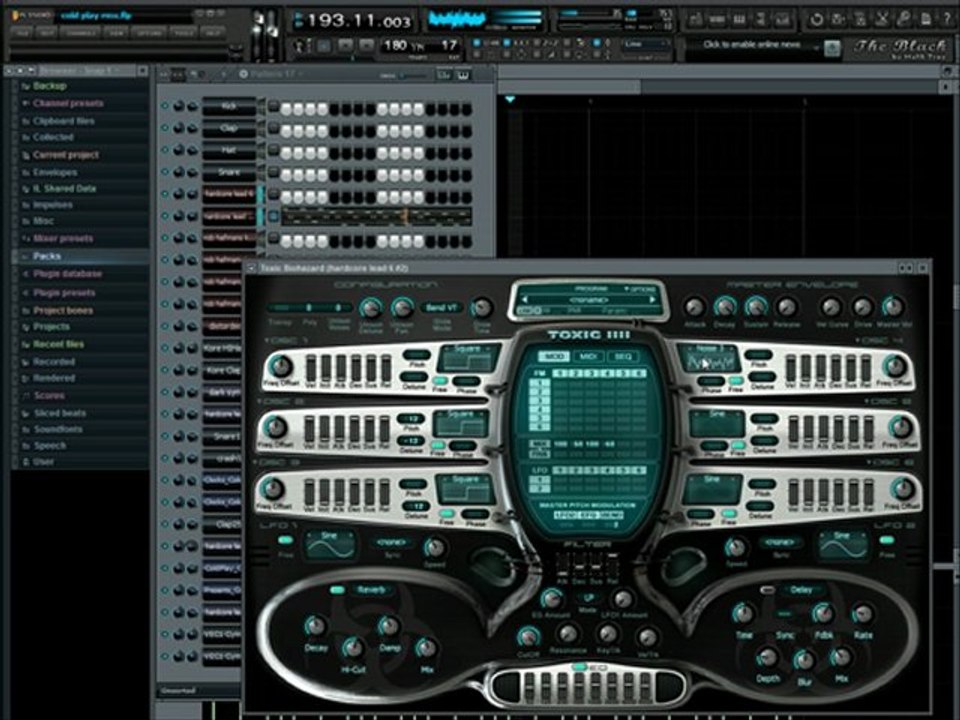Click the Glide Time knob
960x720 pixels.
[x=482, y=307]
